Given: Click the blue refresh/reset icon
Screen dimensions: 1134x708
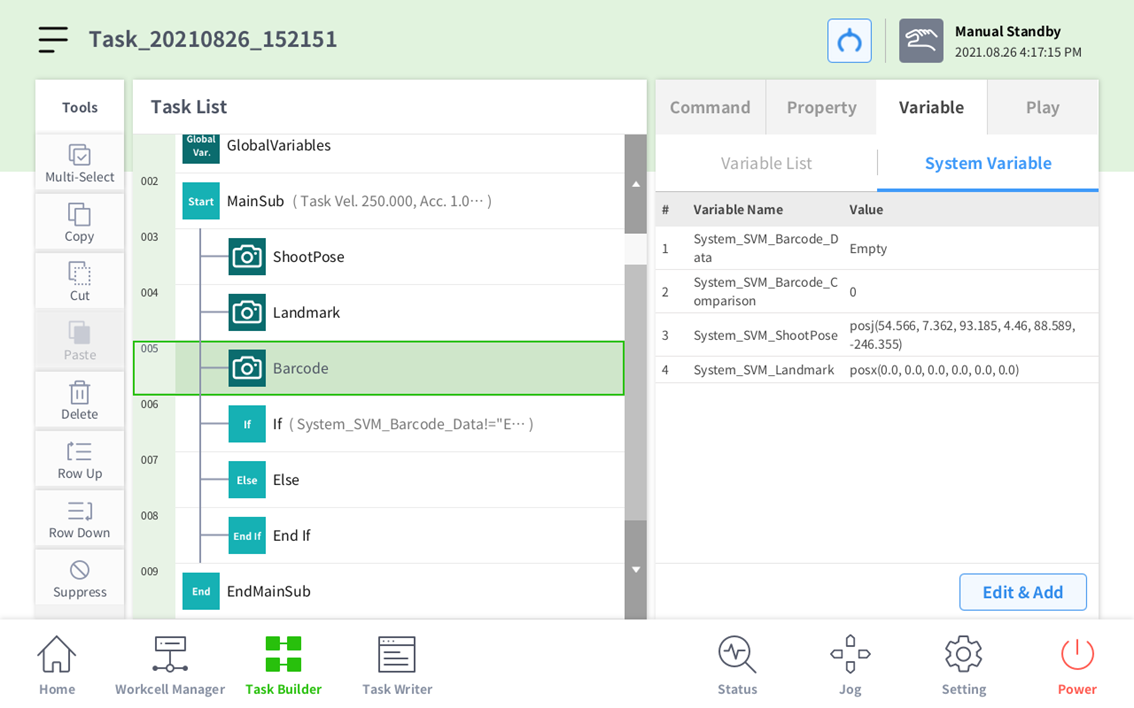Looking at the screenshot, I should 849,41.
